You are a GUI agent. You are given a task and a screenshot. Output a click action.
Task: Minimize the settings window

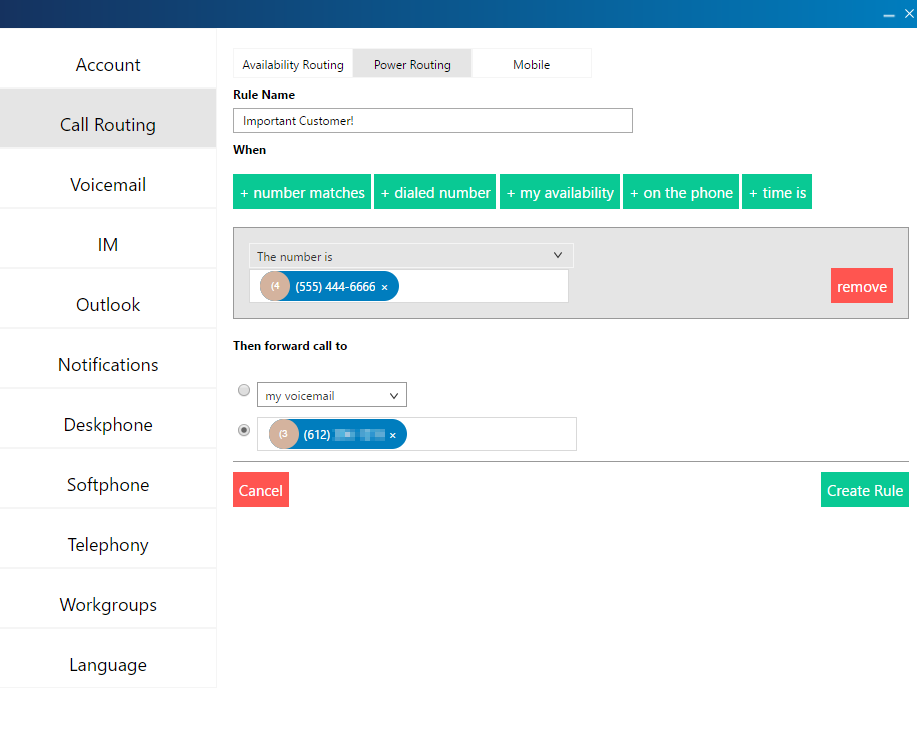[x=888, y=14]
